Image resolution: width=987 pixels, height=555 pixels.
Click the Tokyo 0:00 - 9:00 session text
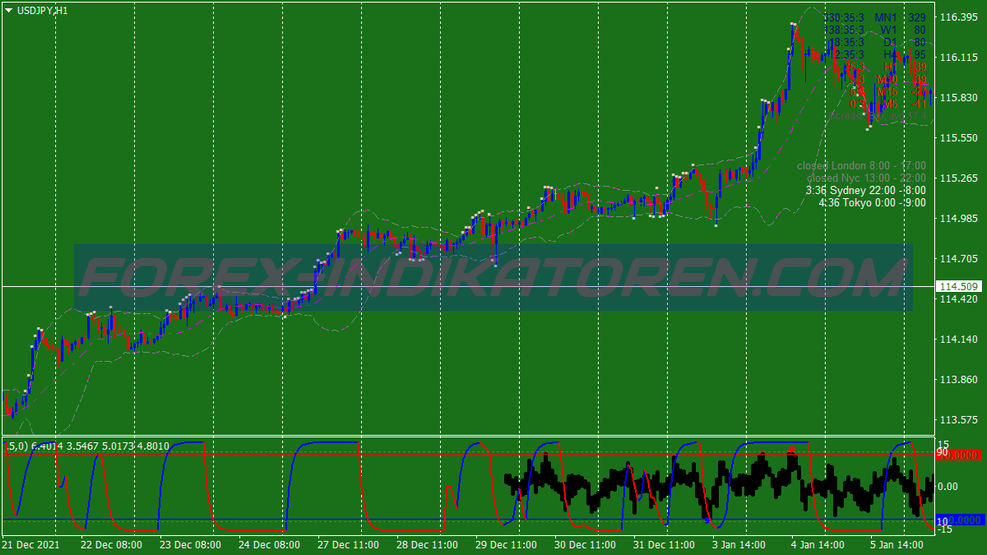pos(872,203)
